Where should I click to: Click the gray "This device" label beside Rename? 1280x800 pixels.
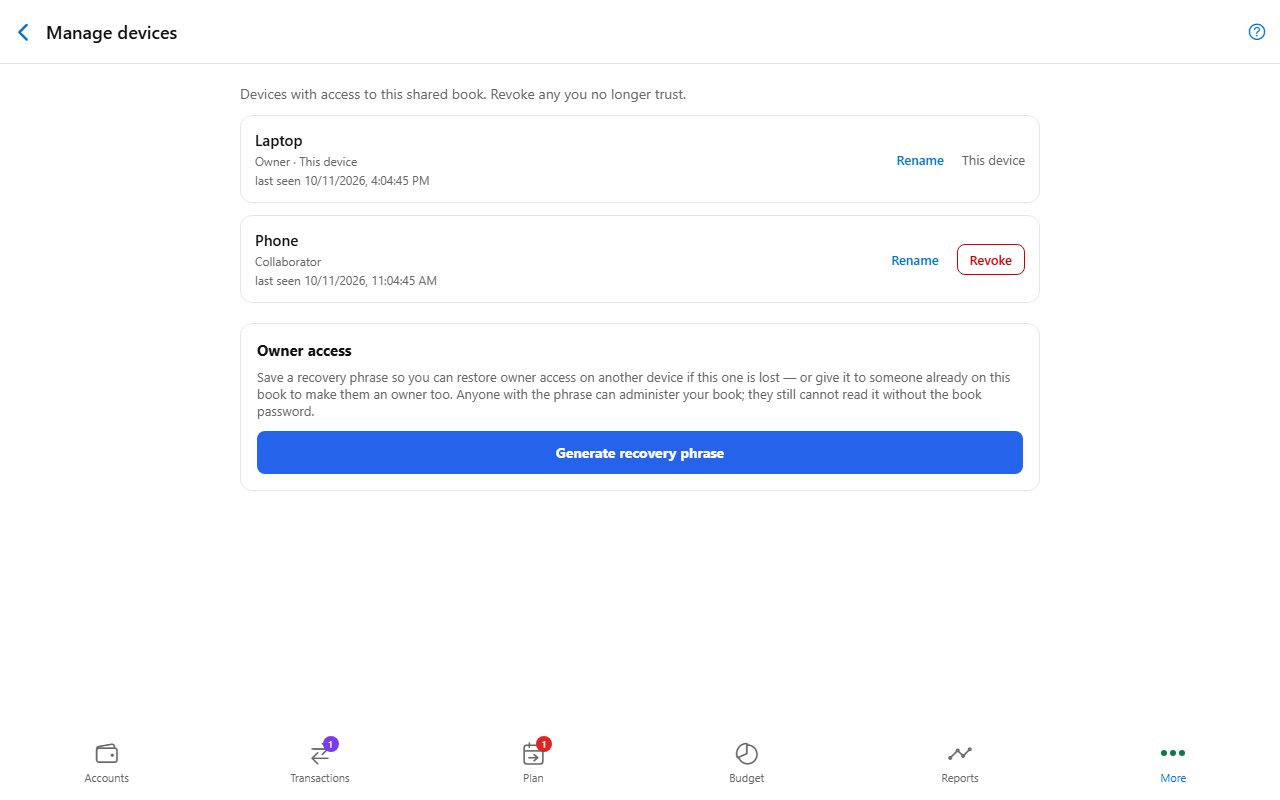point(993,160)
